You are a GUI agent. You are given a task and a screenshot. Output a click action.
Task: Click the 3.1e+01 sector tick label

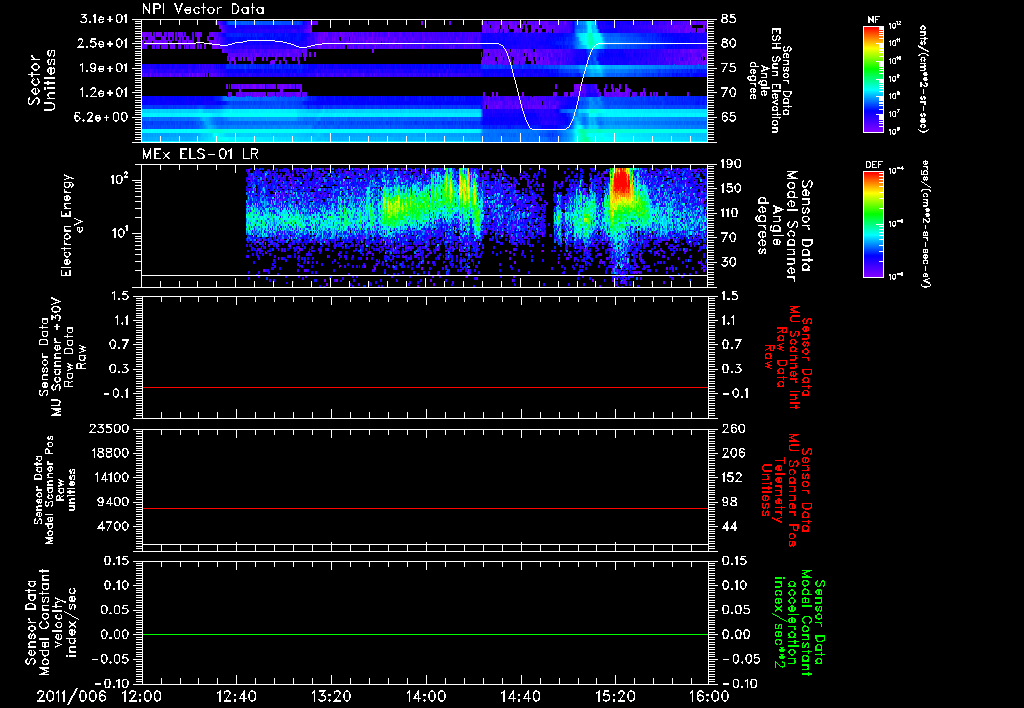pyautogui.click(x=104, y=18)
